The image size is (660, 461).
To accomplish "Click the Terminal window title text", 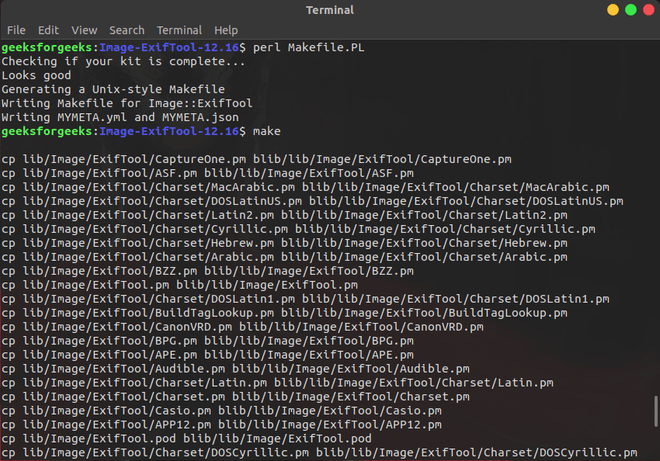I will click(x=331, y=10).
